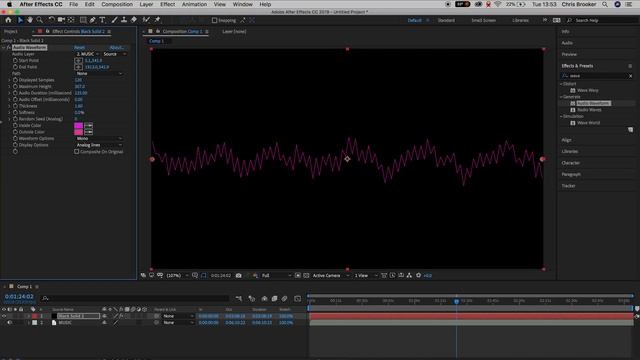Choose the Rectangle shape tool
The height and width of the screenshot is (360, 640).
83,20
